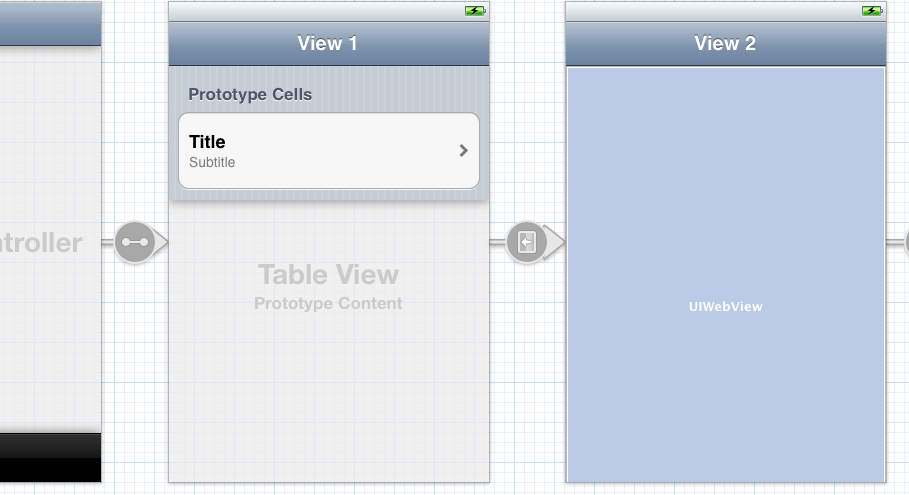Select the UIWebView in View 2
Viewport: 909px width, 495px height.
pyautogui.click(x=725, y=307)
